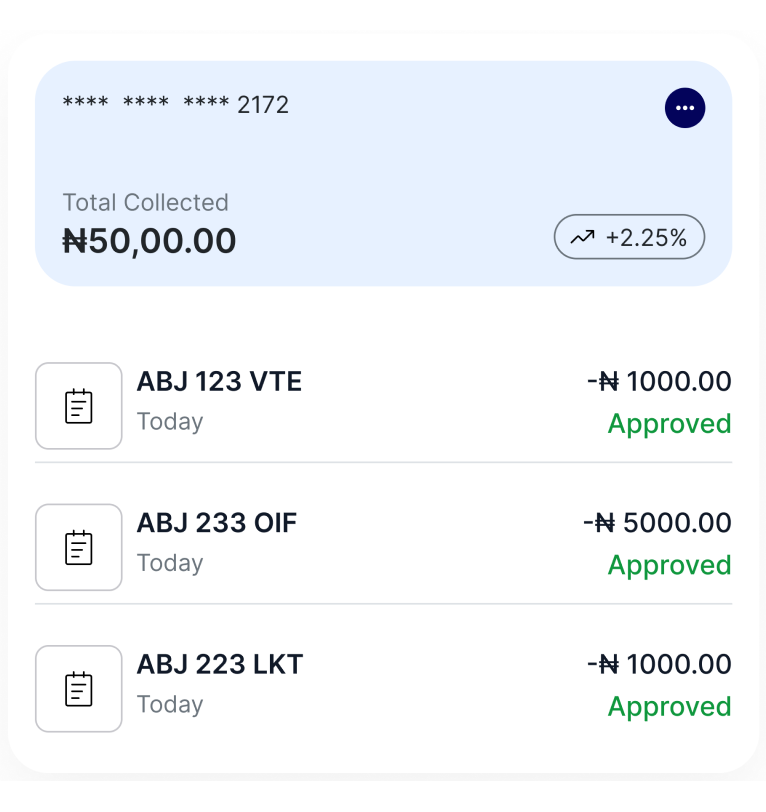Image resolution: width=766 pixels, height=812 pixels.
Task: Click the receipt icon for ABJ 123 VTE
Action: [x=79, y=406]
